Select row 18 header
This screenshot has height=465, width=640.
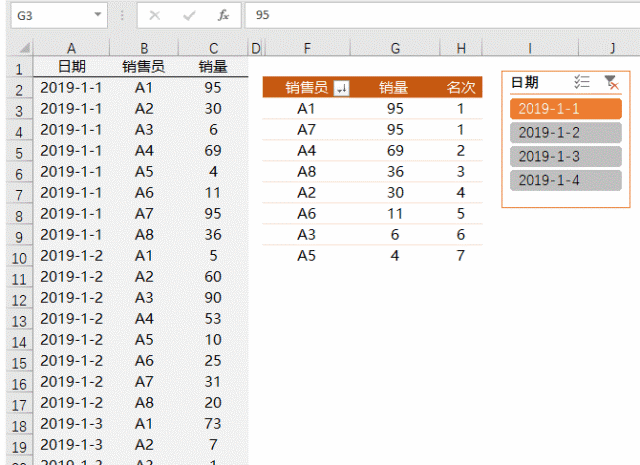click(19, 426)
